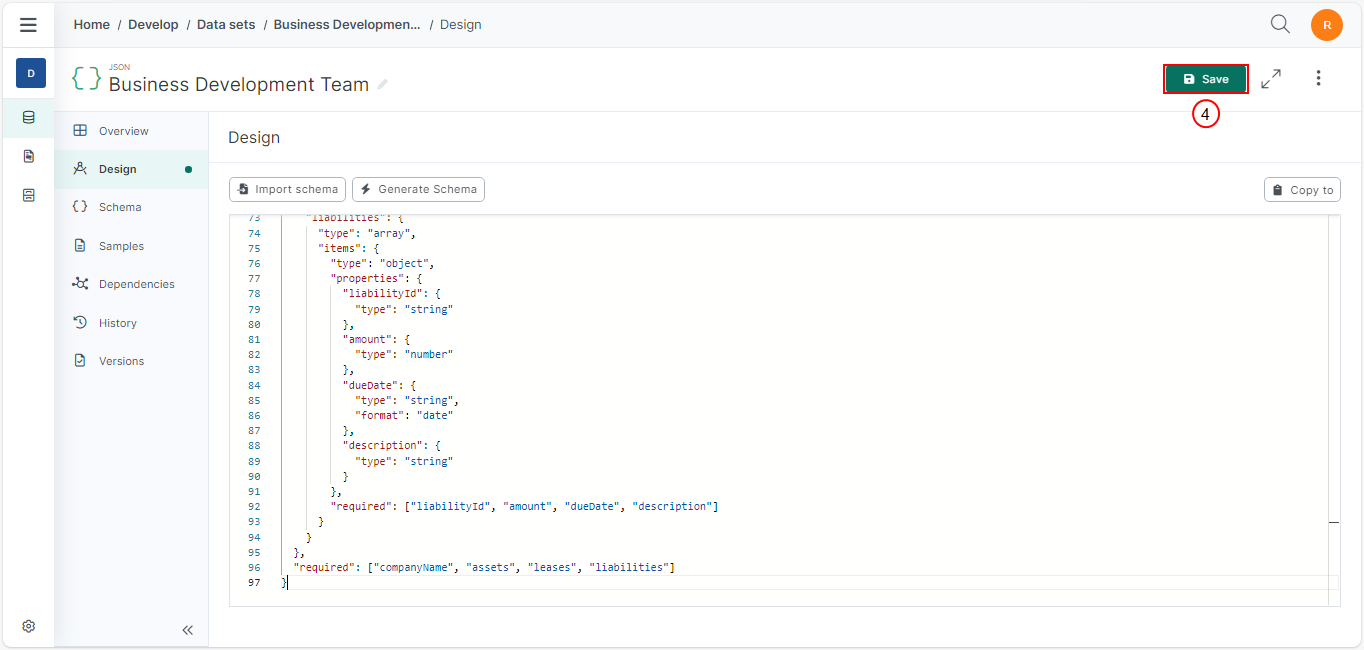
Task: Collapse the side navigation with double chevron
Action: tap(187, 630)
